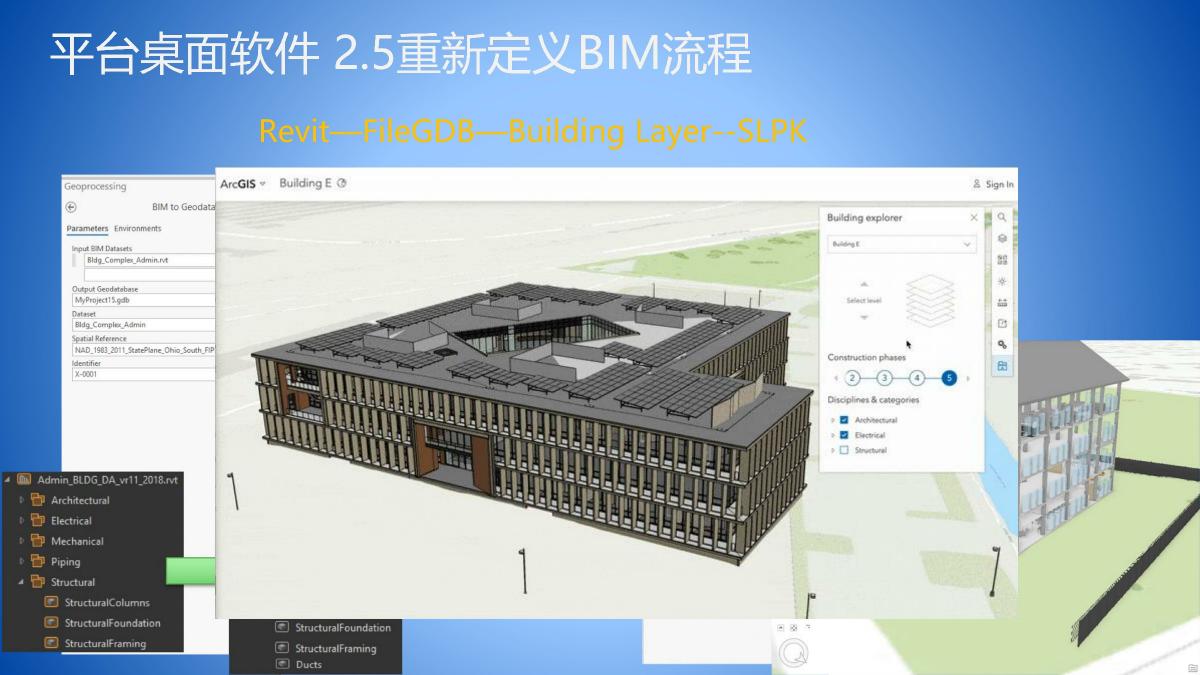The width and height of the screenshot is (1200, 675).
Task: Click the Spatial Reference field
Action: (x=143, y=350)
